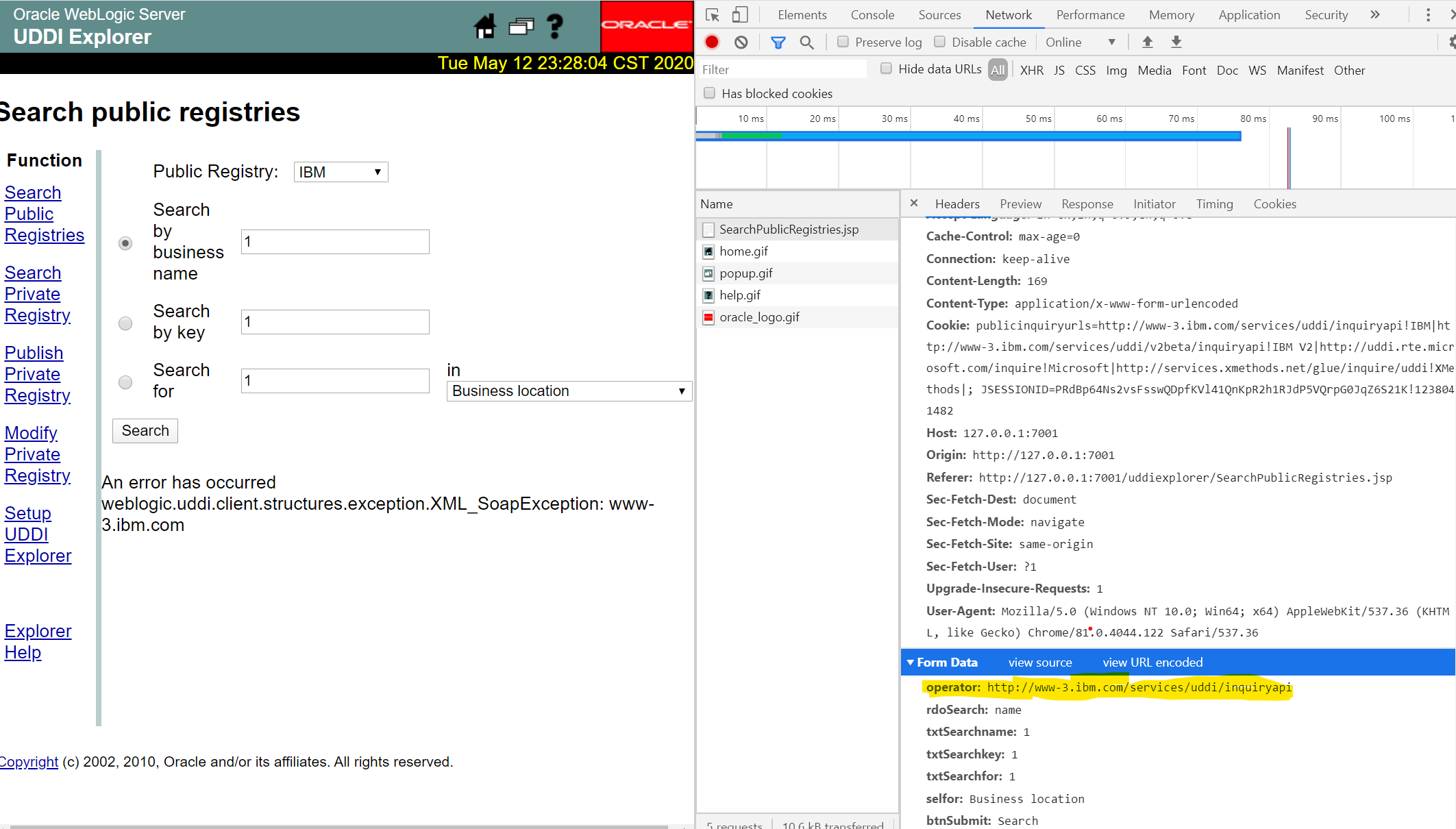Filter requests by JS type
The width and height of the screenshot is (1456, 829).
coord(1059,70)
